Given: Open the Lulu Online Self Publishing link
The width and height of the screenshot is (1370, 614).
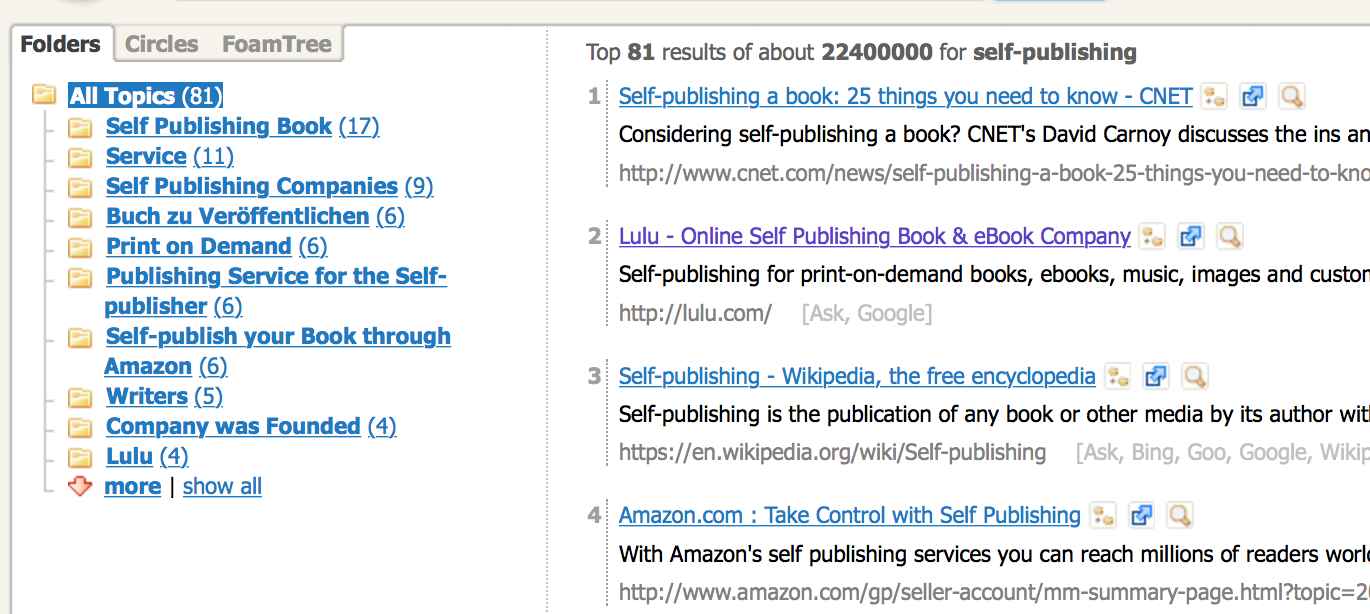Looking at the screenshot, I should pos(875,237).
